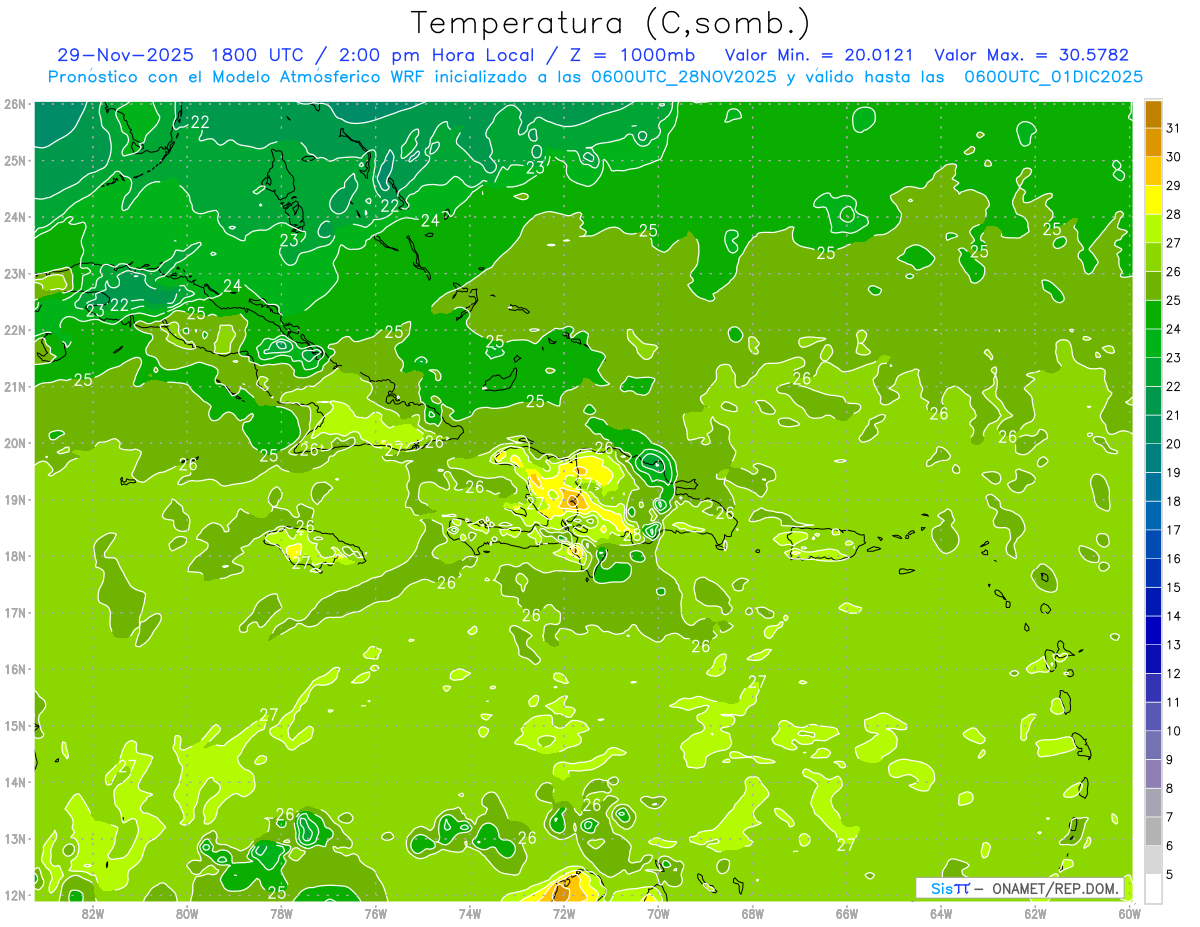This screenshot has width=1200, height=927.
Task: Click the "24N" latitude axis label
Action: 14,217
